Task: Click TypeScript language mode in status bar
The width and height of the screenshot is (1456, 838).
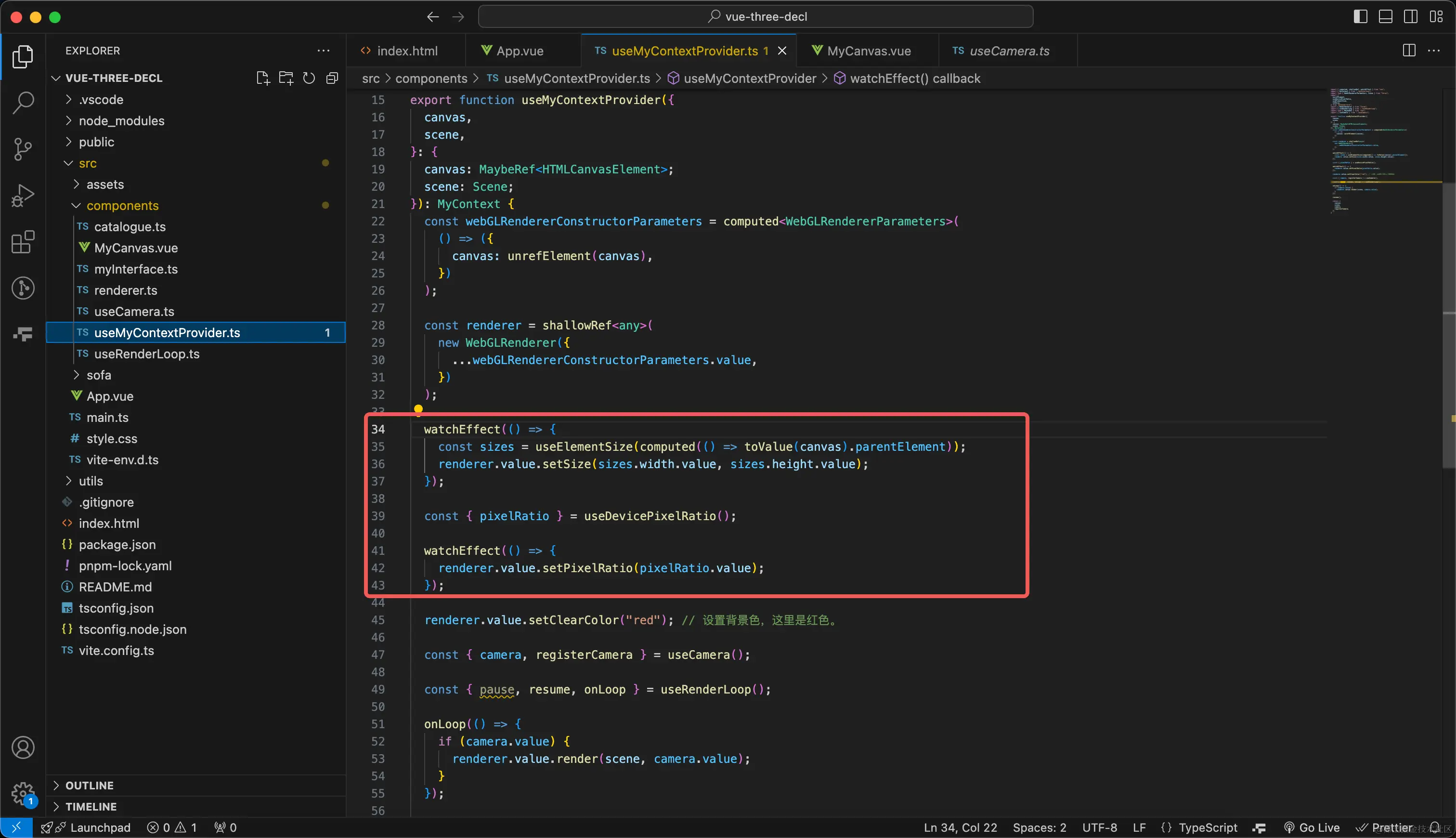Action: [1207, 827]
